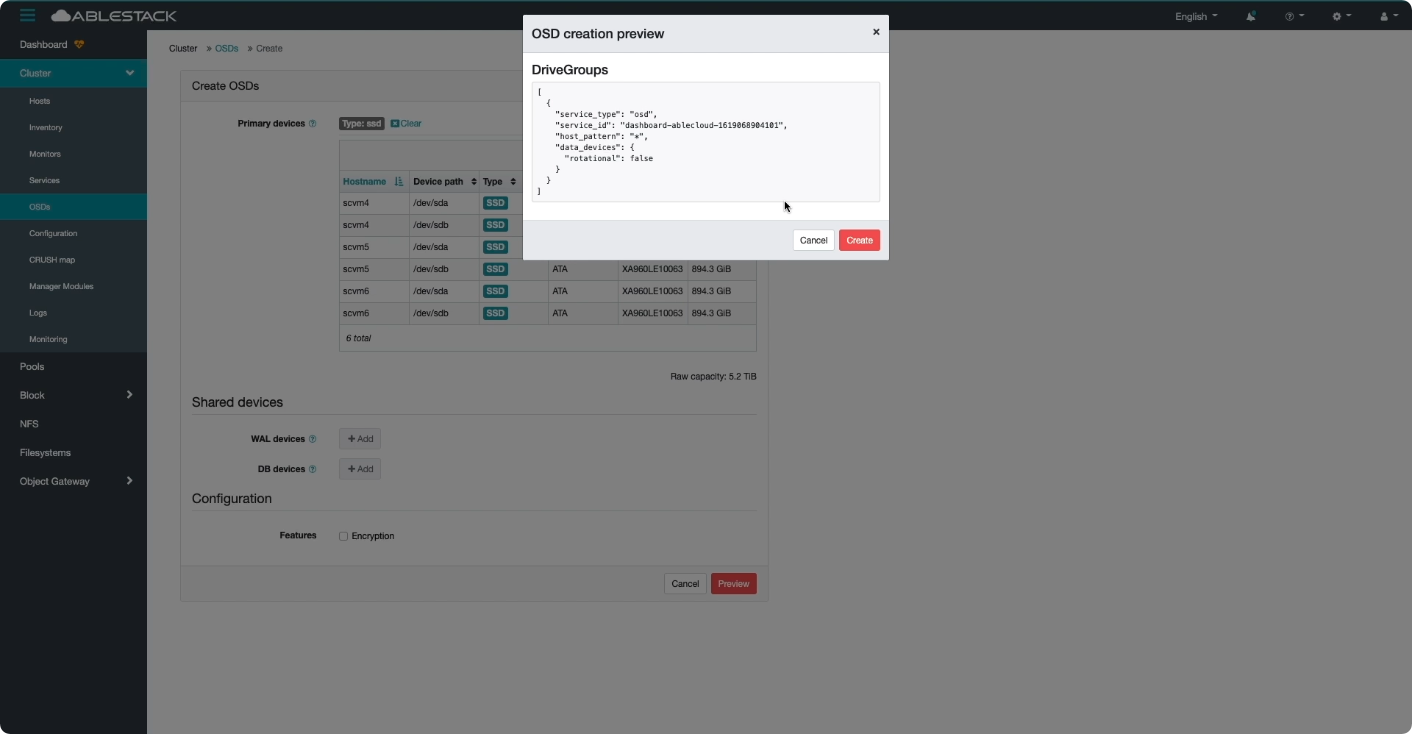1412x734 pixels.
Task: Add WAL devices
Action: pyautogui.click(x=360, y=439)
